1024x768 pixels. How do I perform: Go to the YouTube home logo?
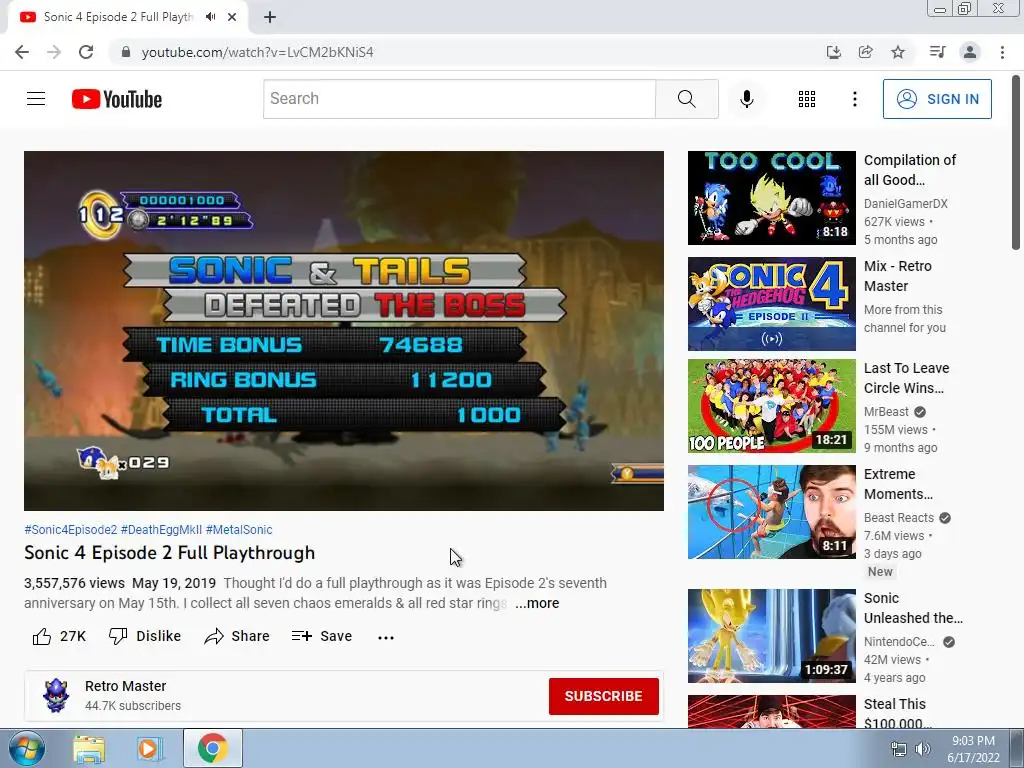coord(117,99)
